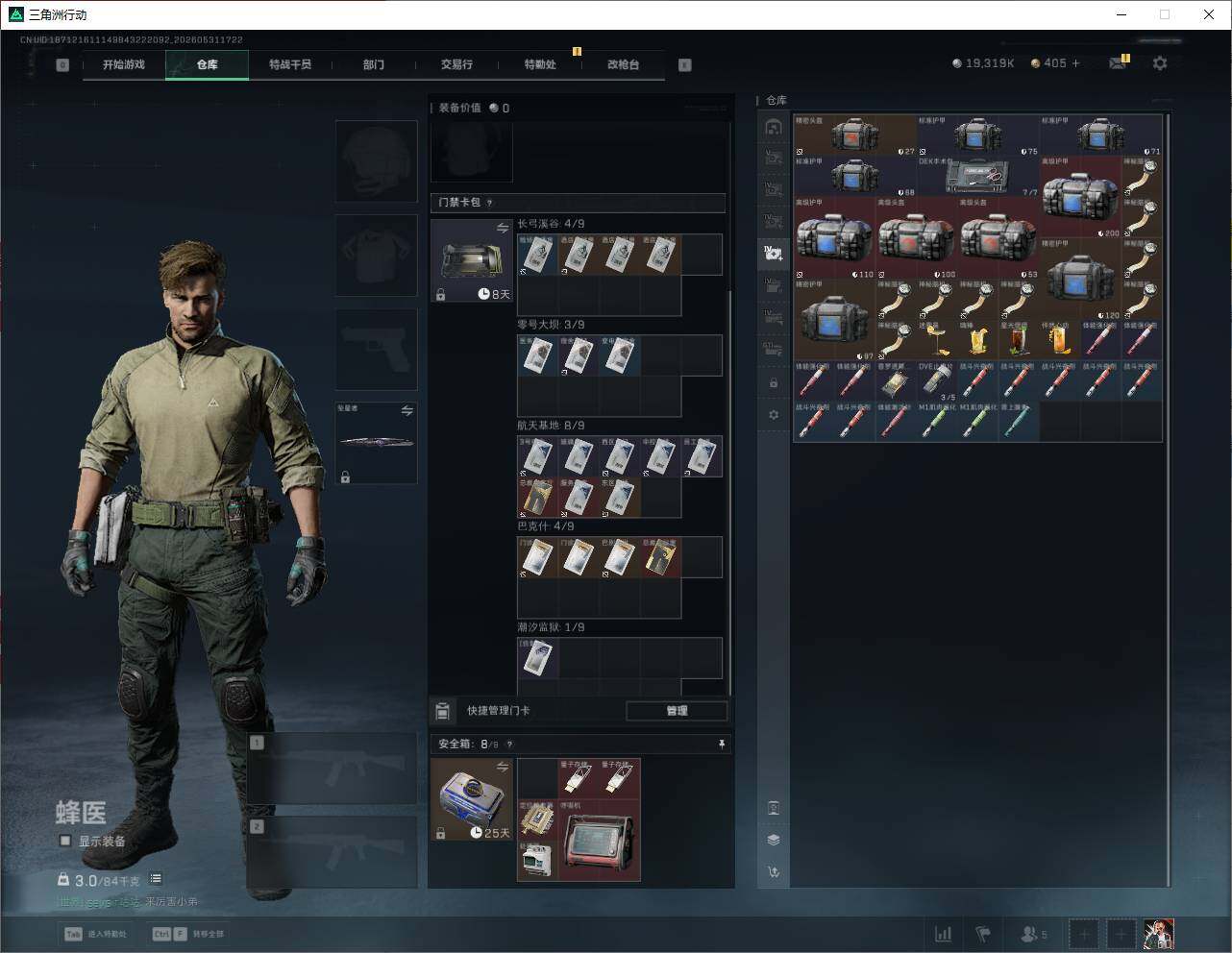The height and width of the screenshot is (953, 1232).
Task: Select the large red 导播机 device in safe box
Action: pyautogui.click(x=599, y=840)
